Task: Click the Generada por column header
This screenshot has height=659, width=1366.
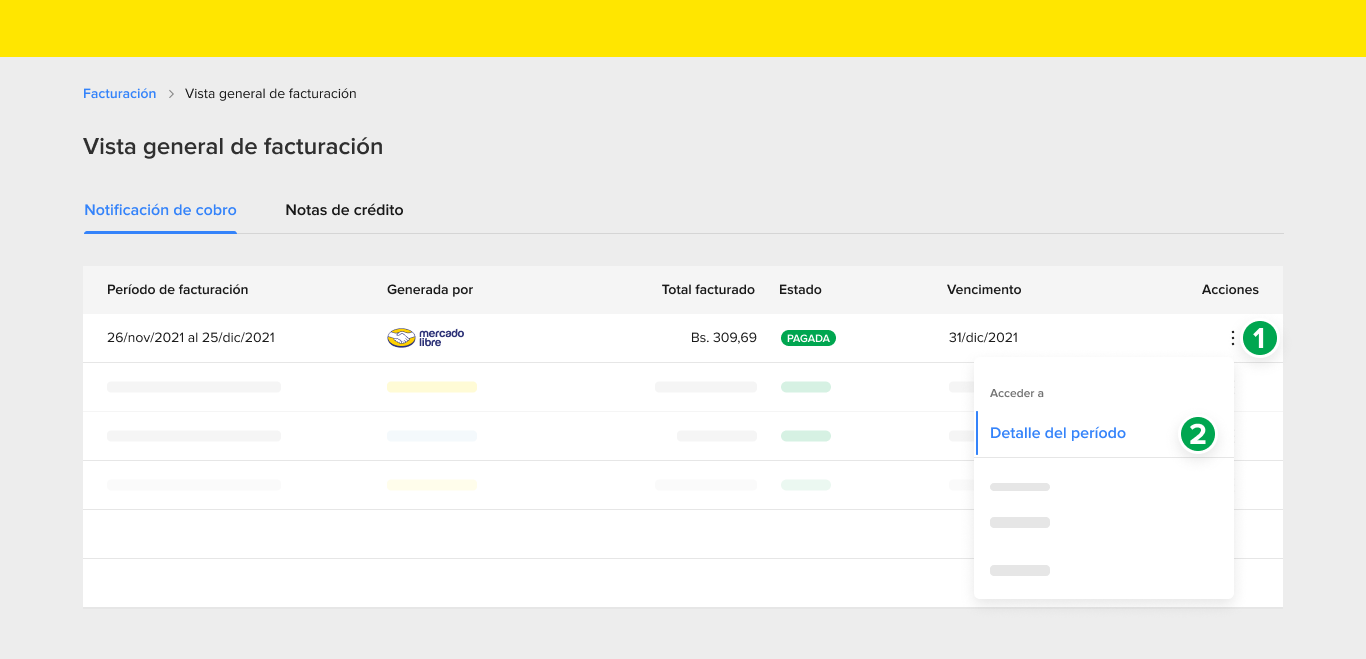Action: click(x=430, y=290)
